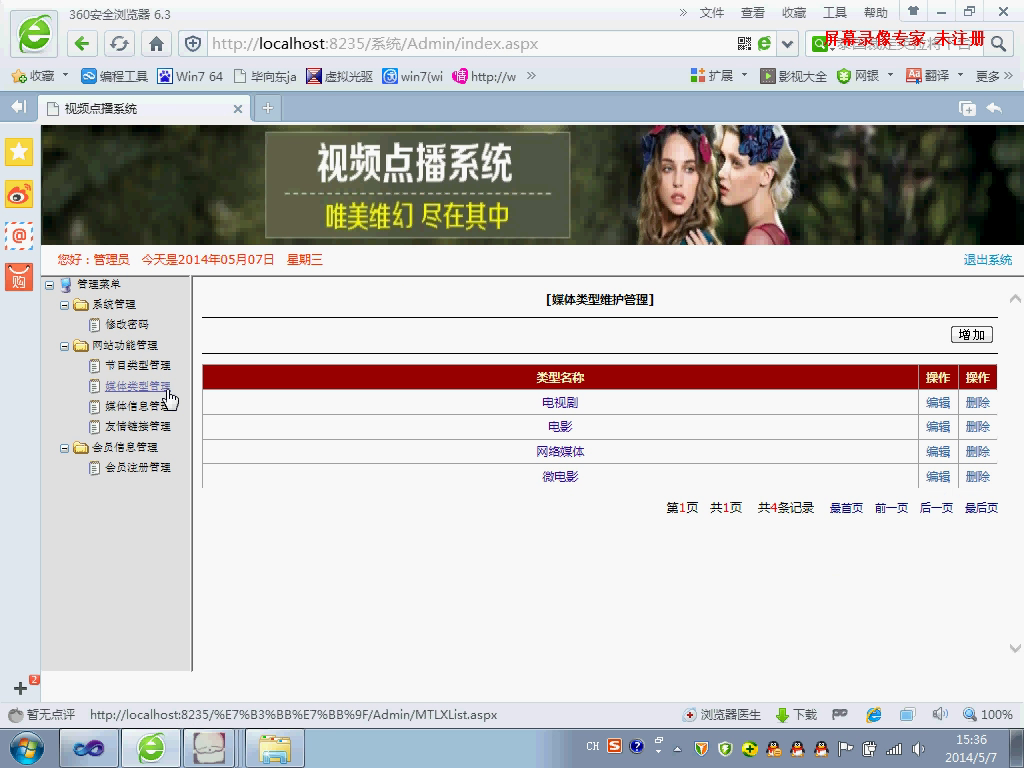Open the Weibo sidebar icon
Viewport: 1024px width, 768px height.
point(19,194)
